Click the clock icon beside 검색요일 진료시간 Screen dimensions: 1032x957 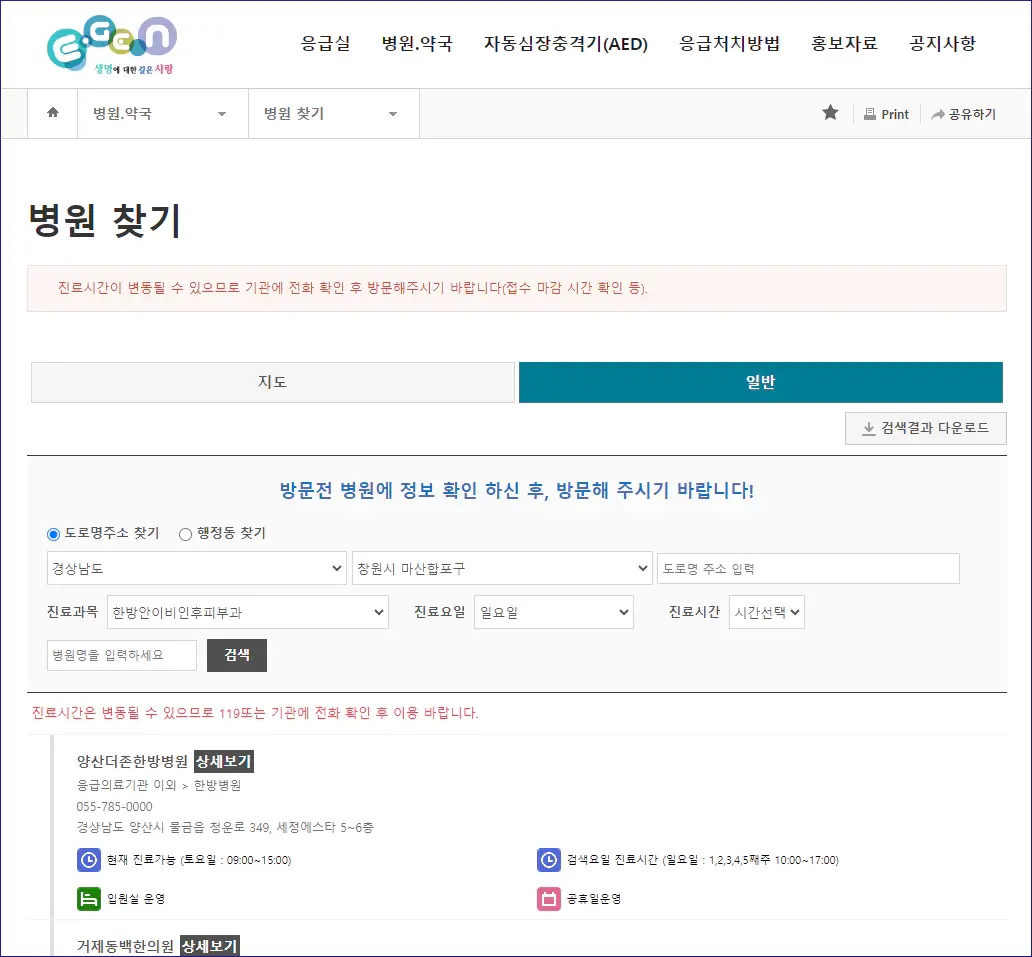pyautogui.click(x=551, y=860)
